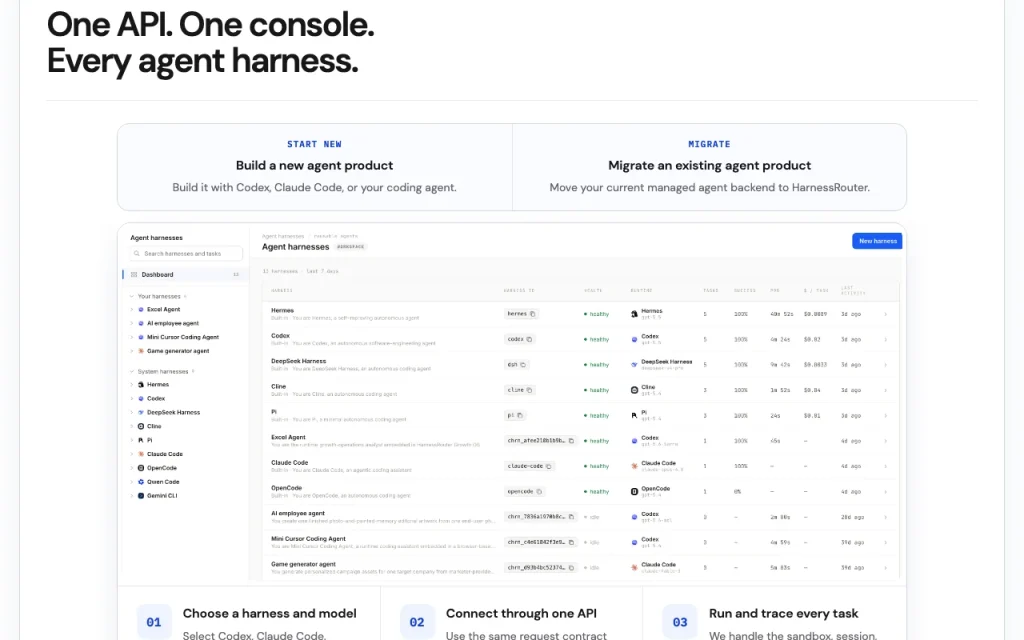Open the Mini Cursor Coding Agent row chevron
Screen dimensions: 1024x640
click(886, 542)
